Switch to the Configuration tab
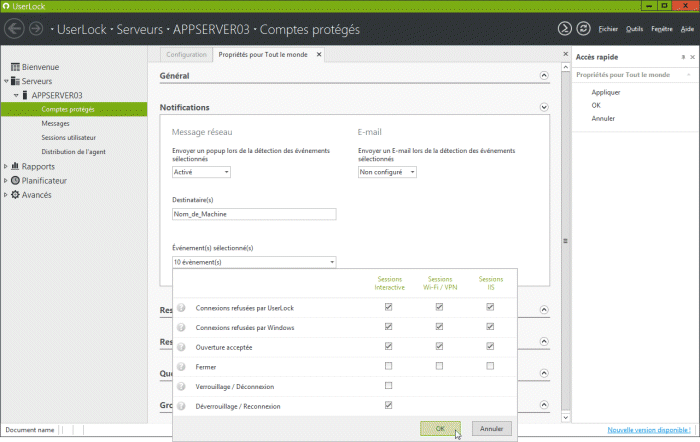 (186, 54)
